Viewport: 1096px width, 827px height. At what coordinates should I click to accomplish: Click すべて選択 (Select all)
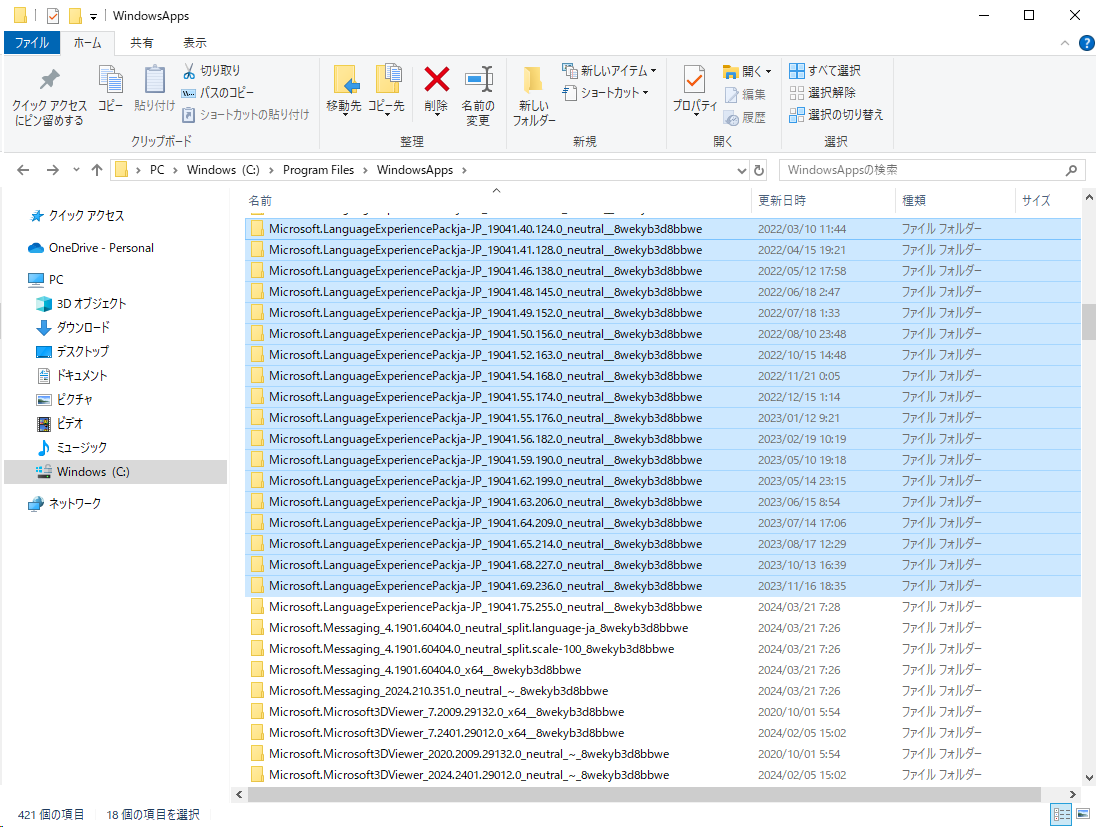[x=825, y=71]
